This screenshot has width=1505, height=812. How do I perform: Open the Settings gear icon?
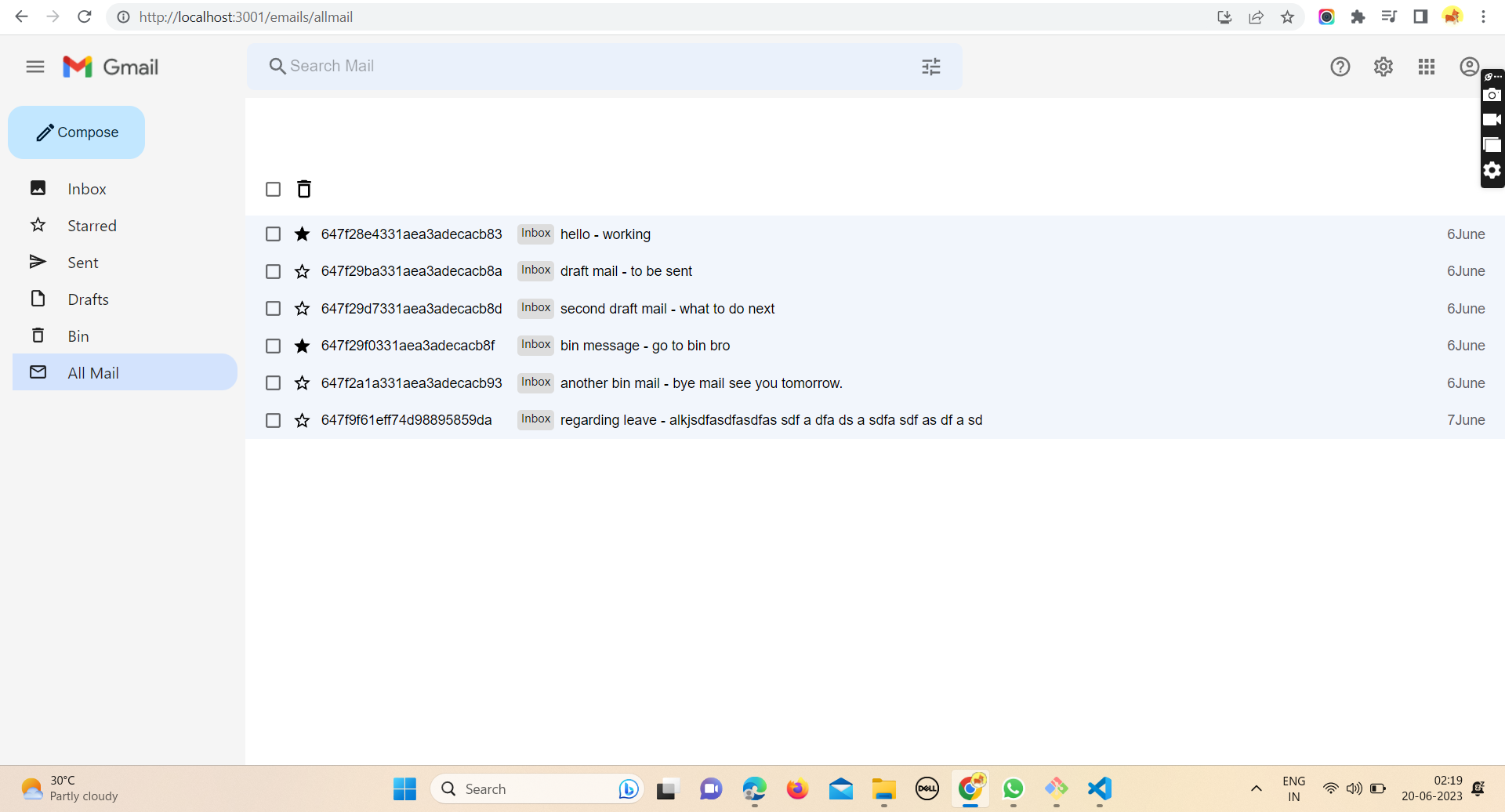pos(1383,67)
